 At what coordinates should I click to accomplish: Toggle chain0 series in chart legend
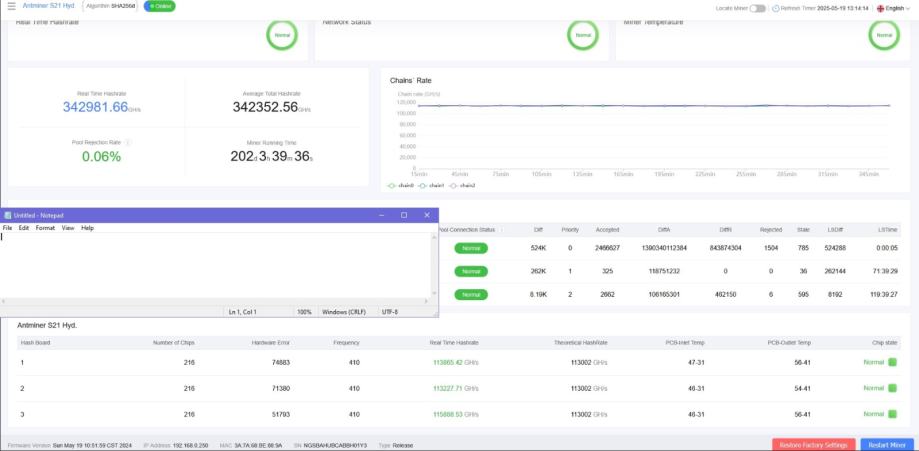(x=401, y=185)
